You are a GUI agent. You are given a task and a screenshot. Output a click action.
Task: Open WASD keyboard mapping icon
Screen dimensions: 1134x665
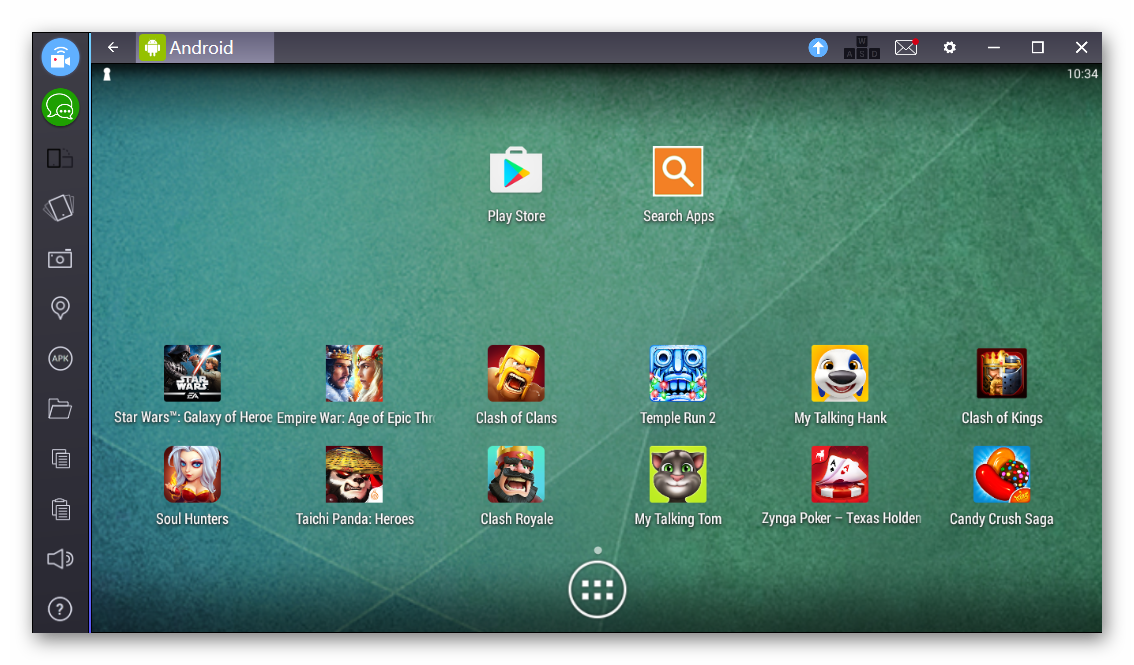point(861,48)
